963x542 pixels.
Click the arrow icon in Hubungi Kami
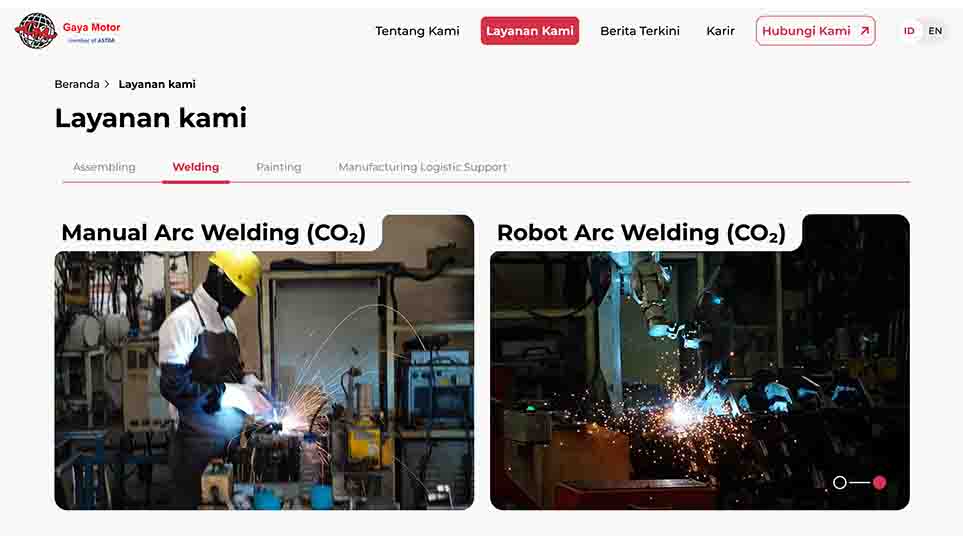pos(865,31)
